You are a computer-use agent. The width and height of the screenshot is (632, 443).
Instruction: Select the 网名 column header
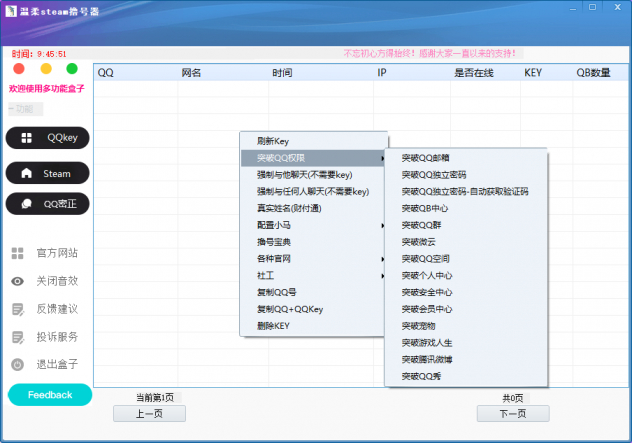pos(223,73)
